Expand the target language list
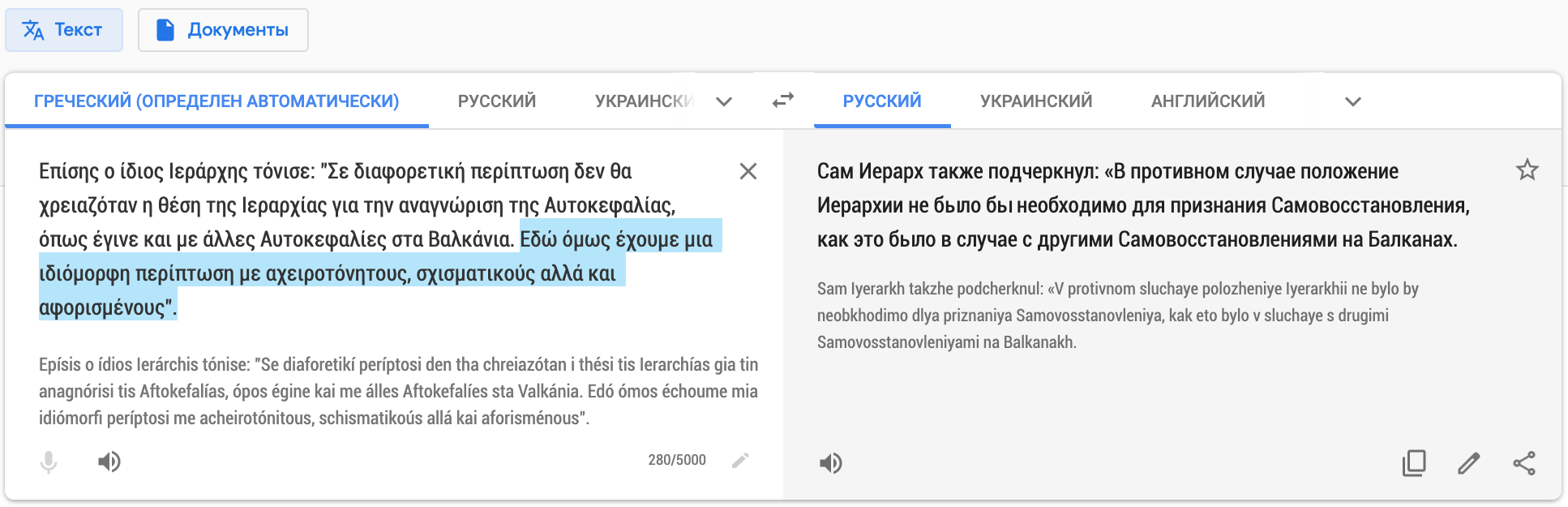The height and width of the screenshot is (507, 1568). (x=1352, y=101)
